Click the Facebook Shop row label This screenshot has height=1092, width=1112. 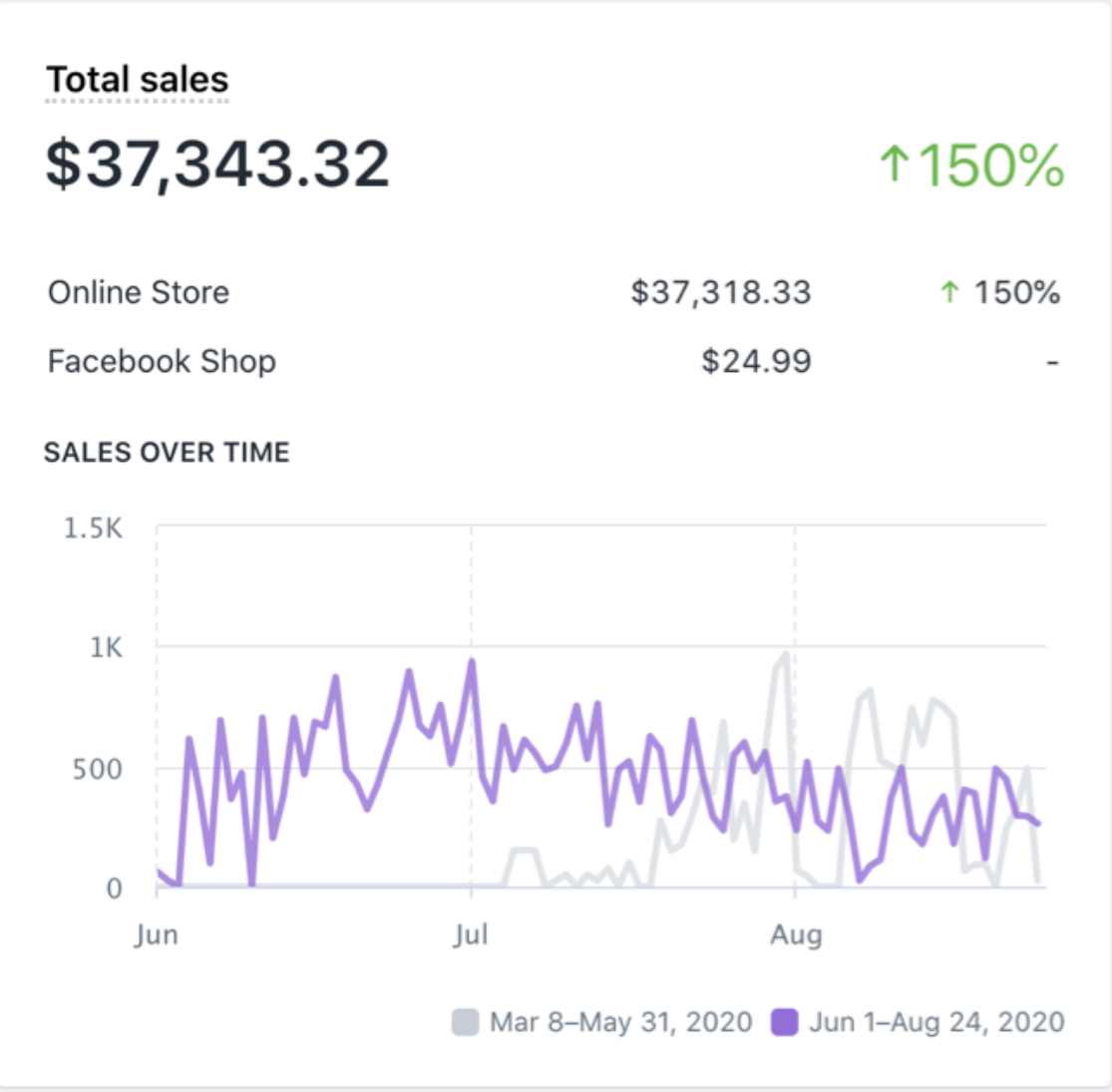click(162, 361)
